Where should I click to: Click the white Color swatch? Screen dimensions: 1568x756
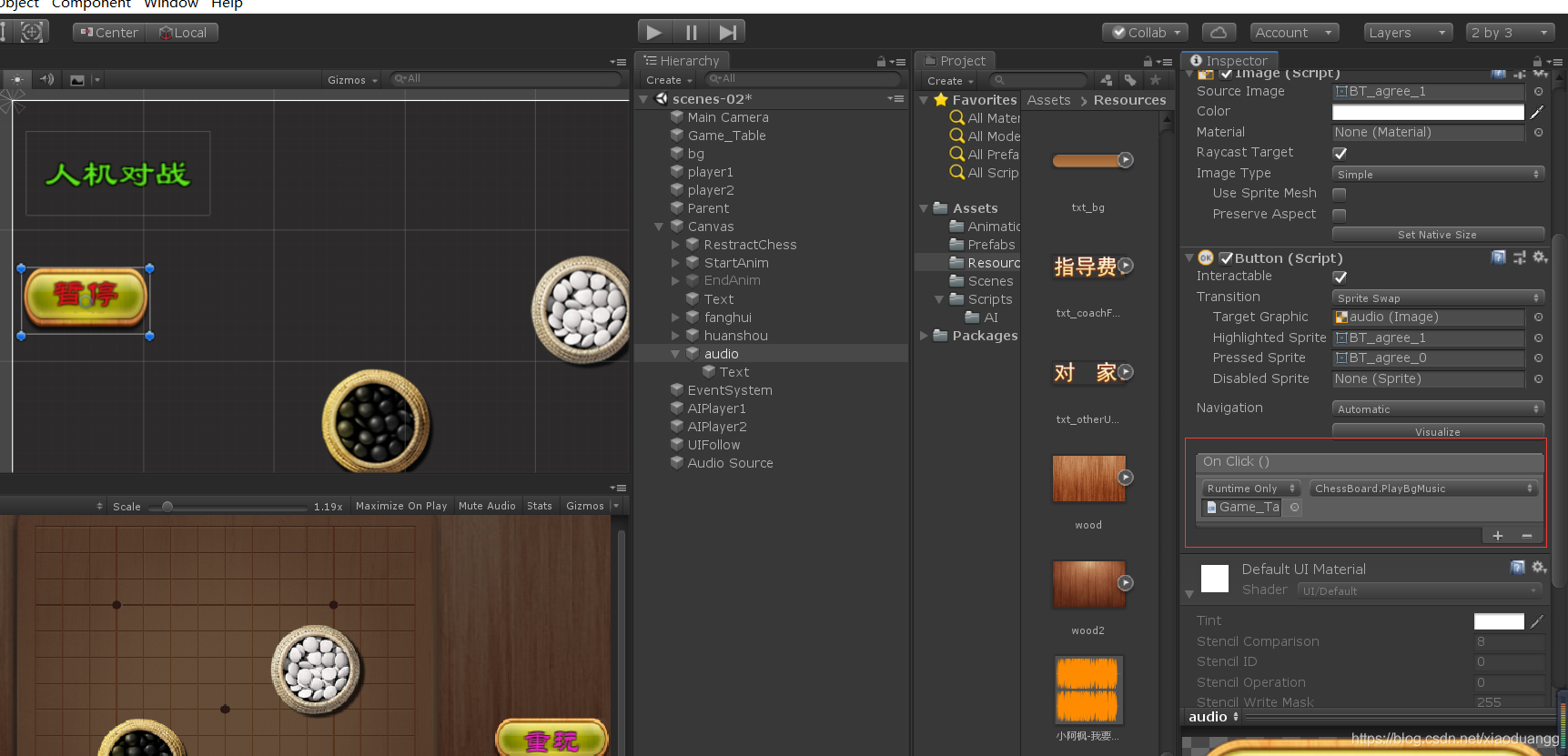click(x=1428, y=112)
